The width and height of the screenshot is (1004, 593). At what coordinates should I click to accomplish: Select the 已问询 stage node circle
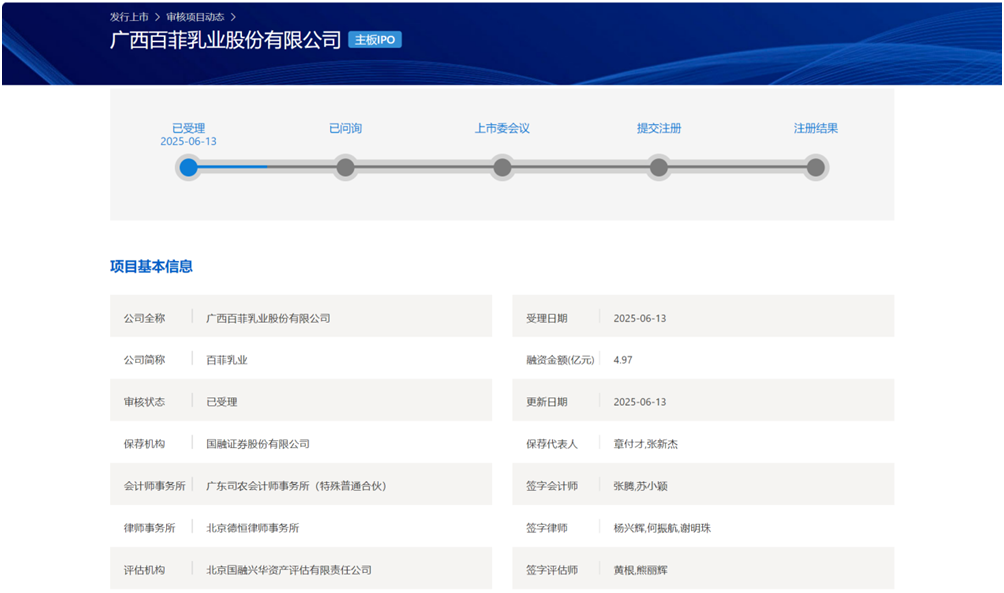point(345,167)
